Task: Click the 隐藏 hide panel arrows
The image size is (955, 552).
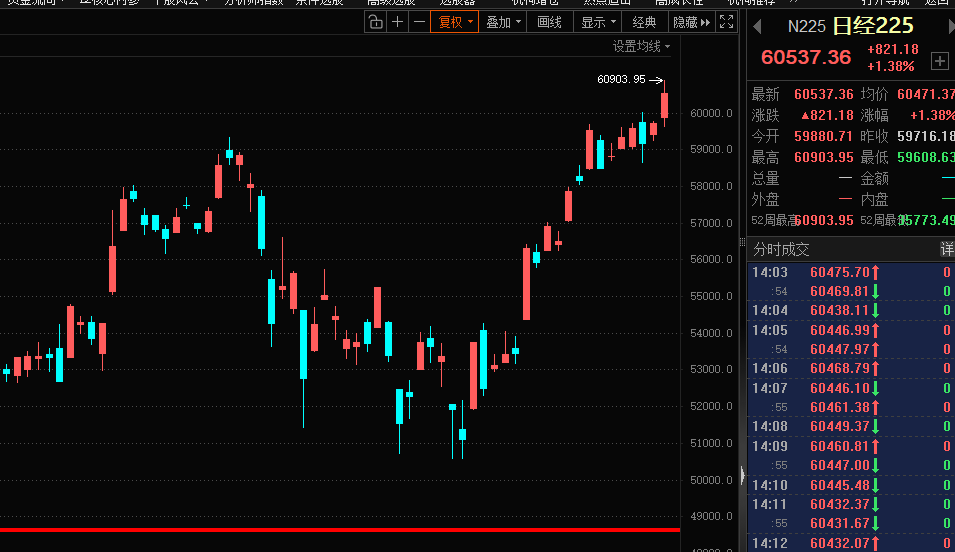Action: tap(692, 22)
